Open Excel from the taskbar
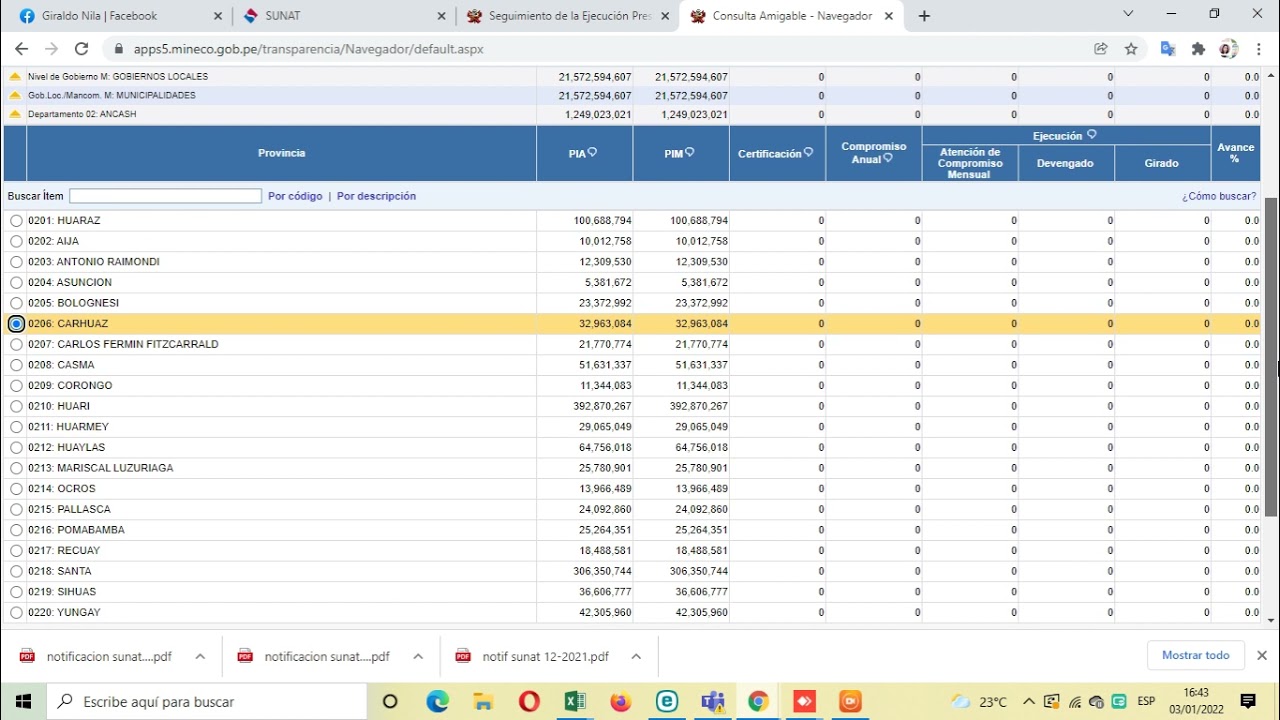Screen dimensions: 1280x720 pyautogui.click(x=575, y=701)
